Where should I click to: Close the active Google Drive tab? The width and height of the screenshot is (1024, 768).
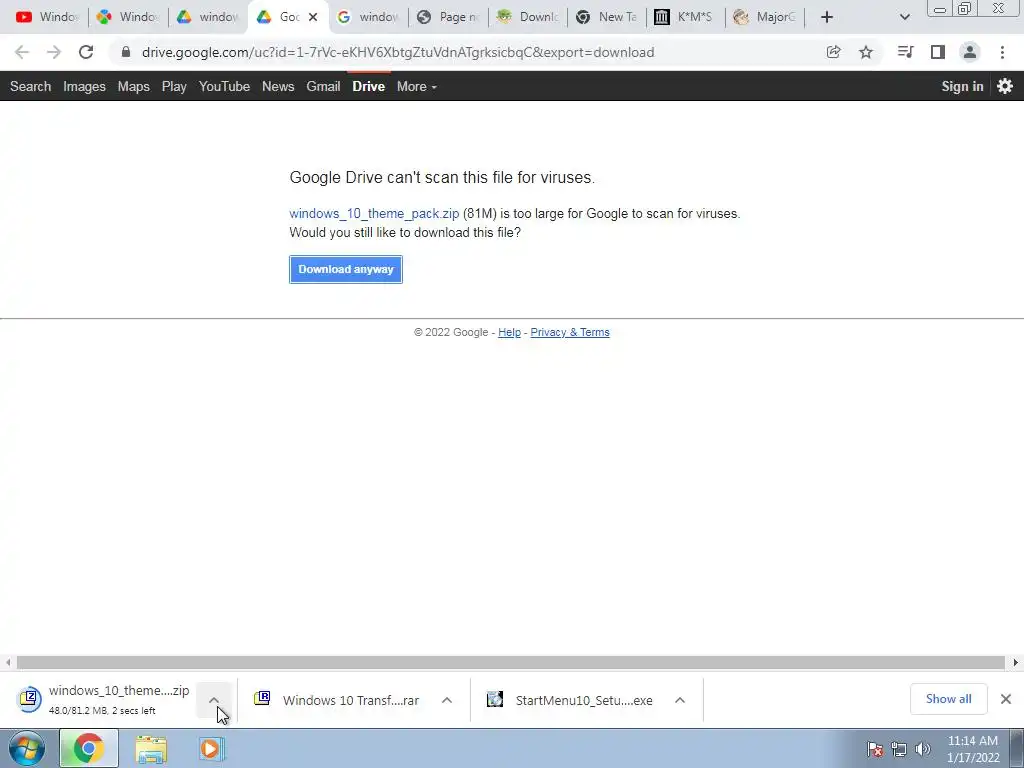313,17
